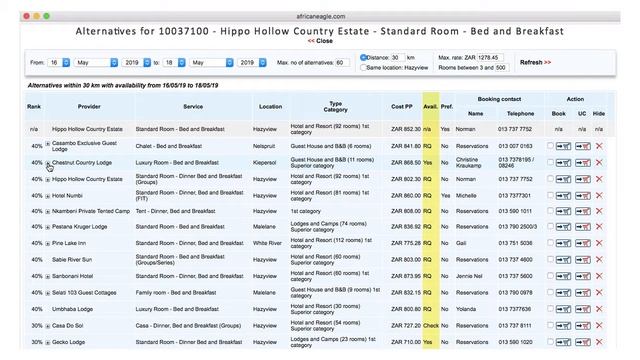Hide Hotel Numbi row with red X
The image size is (640, 360).
599,196
